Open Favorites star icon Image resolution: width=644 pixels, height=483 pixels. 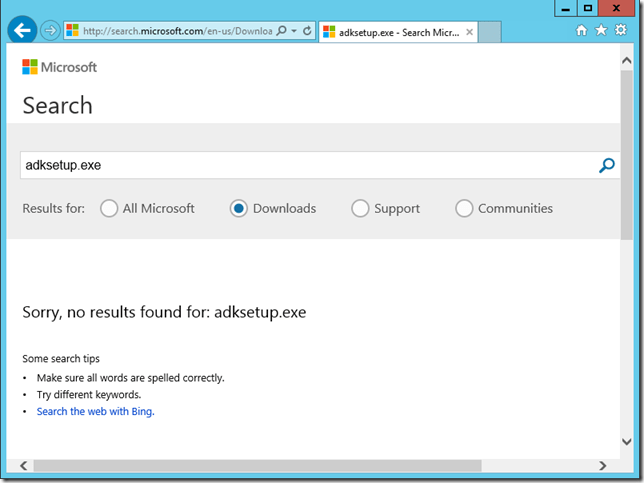tap(601, 30)
